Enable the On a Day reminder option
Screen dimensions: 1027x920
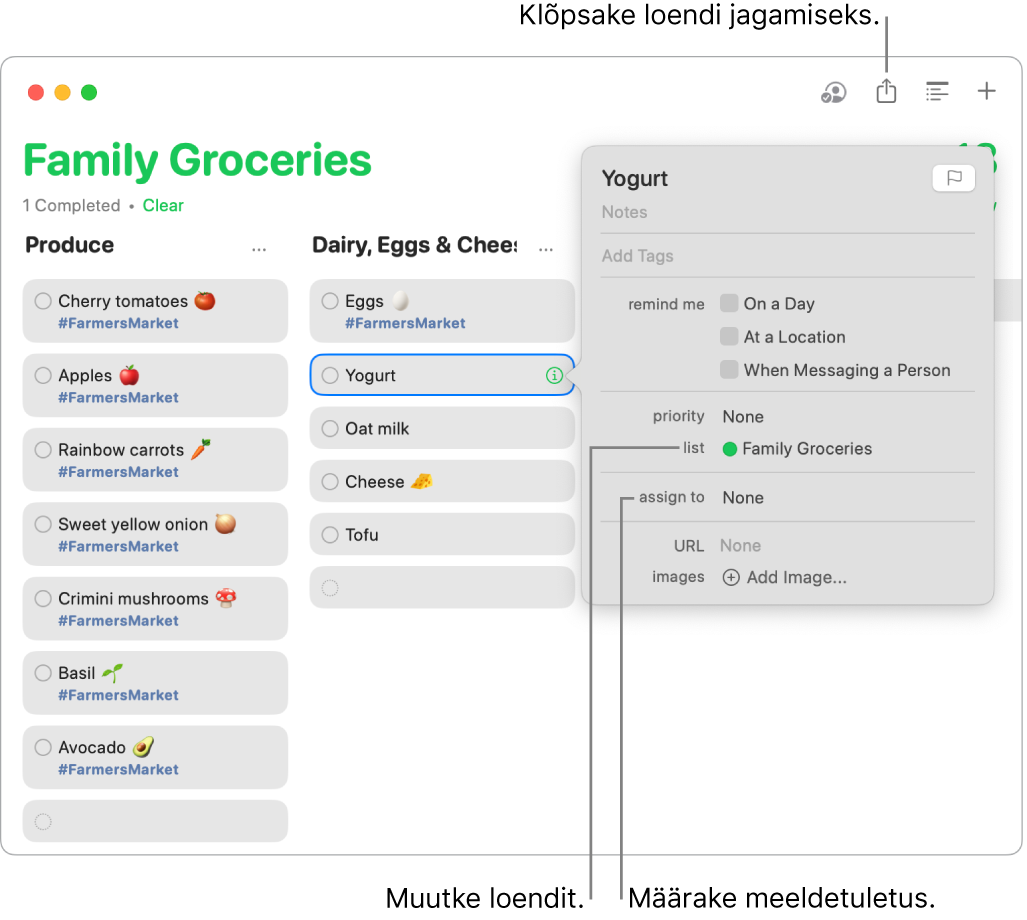pos(729,303)
